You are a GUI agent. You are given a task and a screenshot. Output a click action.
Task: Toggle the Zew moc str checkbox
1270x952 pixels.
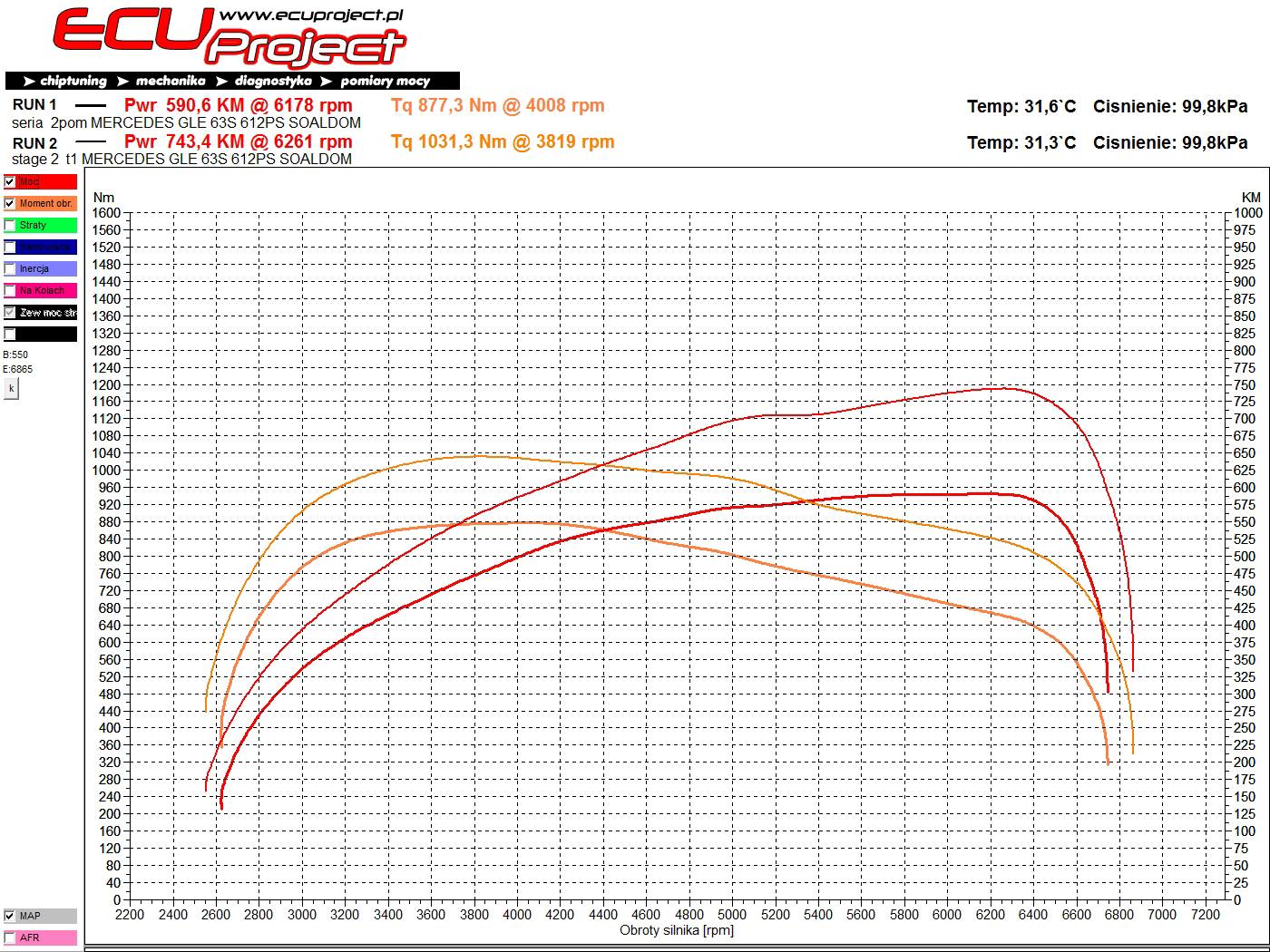pos(10,313)
